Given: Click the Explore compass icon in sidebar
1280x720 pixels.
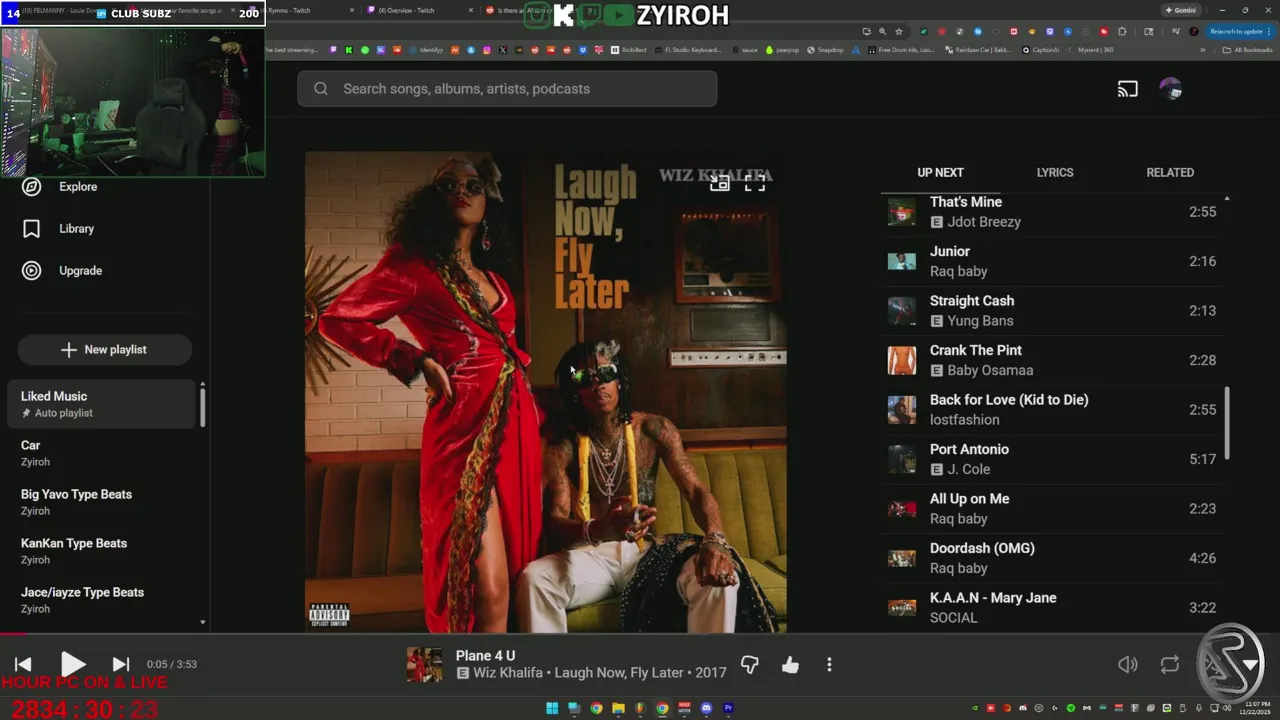Looking at the screenshot, I should [x=32, y=187].
